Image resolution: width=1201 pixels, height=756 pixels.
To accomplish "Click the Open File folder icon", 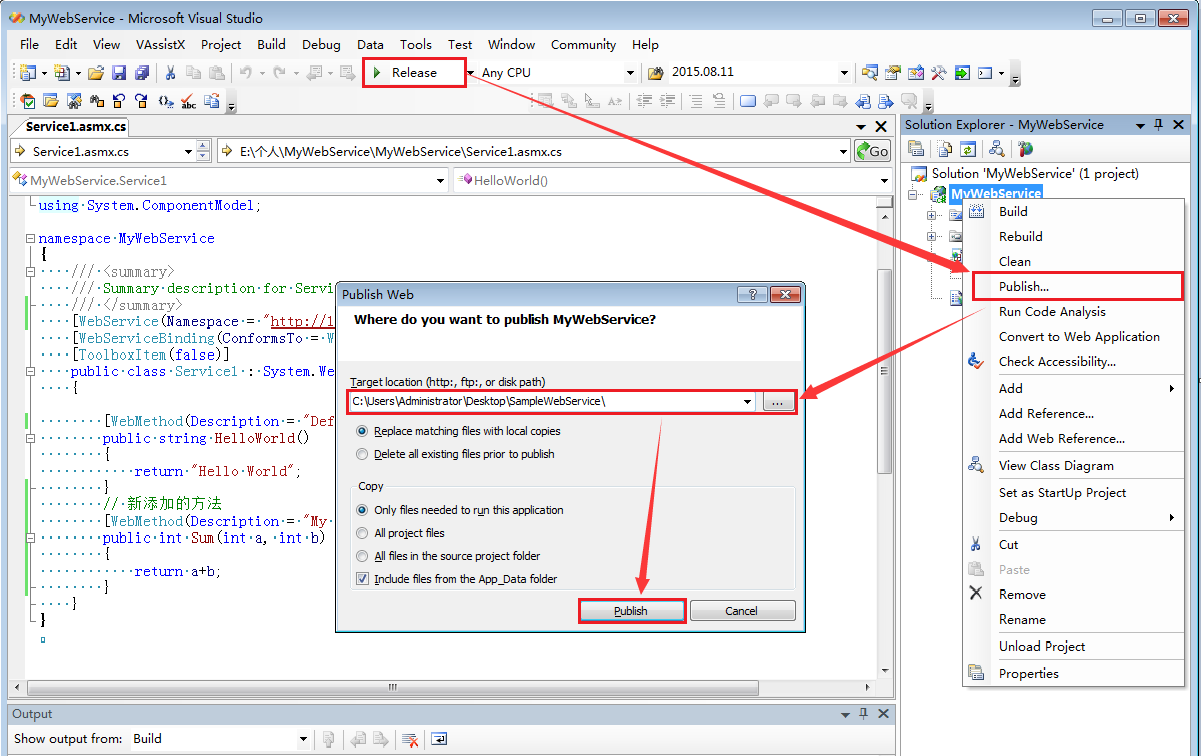I will [x=95, y=73].
